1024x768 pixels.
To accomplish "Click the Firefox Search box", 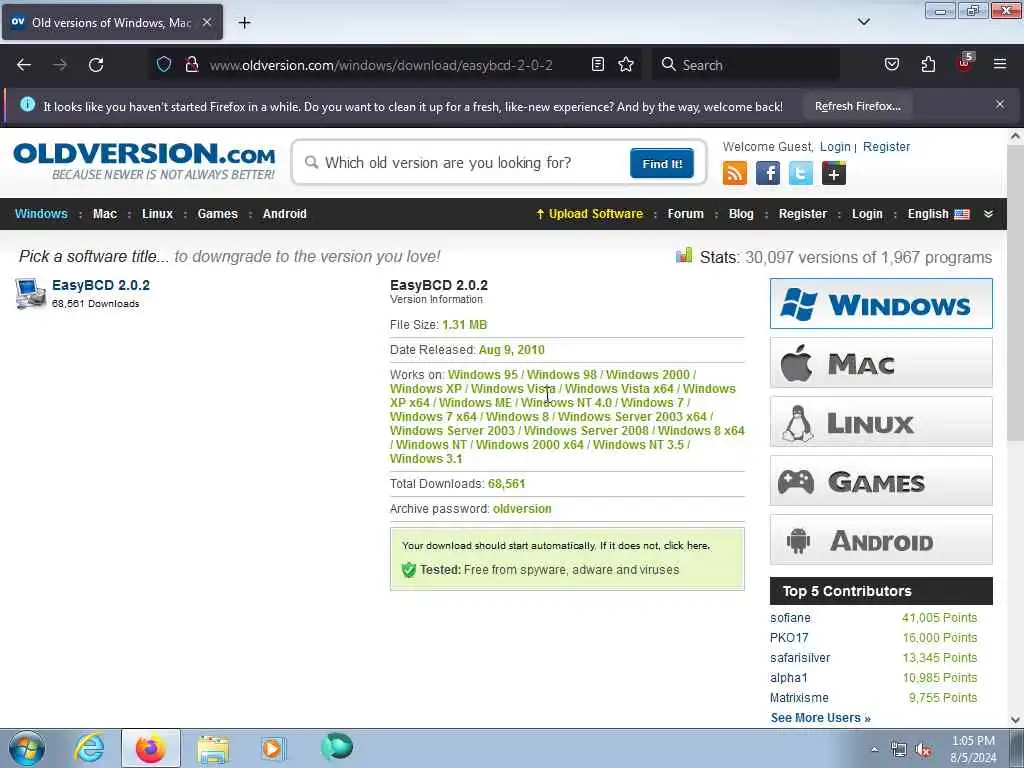I will click(746, 65).
